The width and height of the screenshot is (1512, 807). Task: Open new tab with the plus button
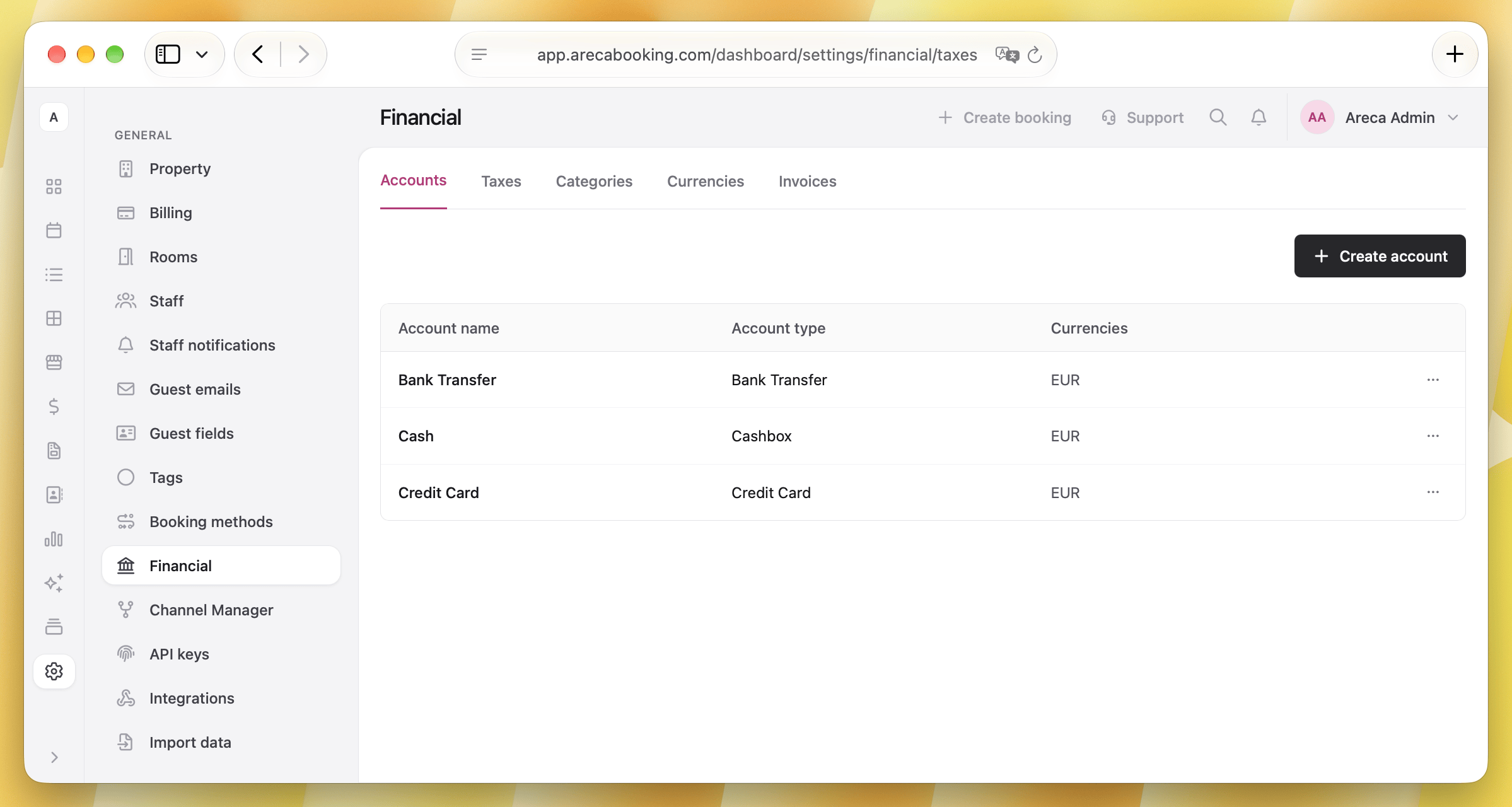click(1455, 54)
